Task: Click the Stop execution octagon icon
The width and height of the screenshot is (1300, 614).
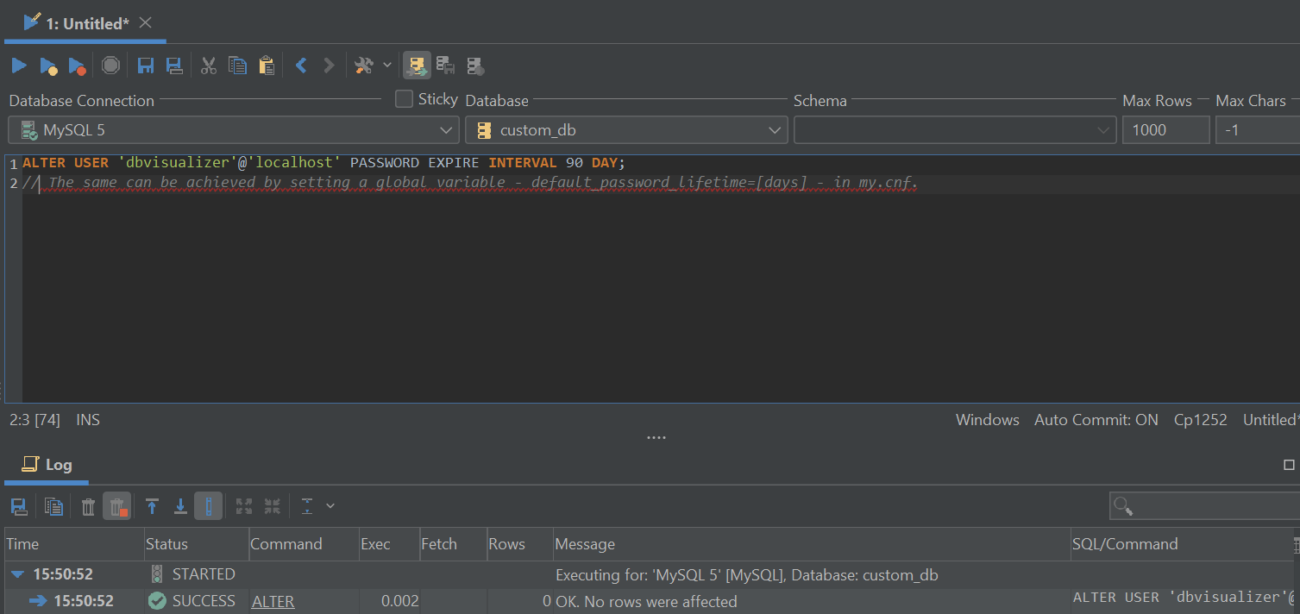Action: coord(110,65)
